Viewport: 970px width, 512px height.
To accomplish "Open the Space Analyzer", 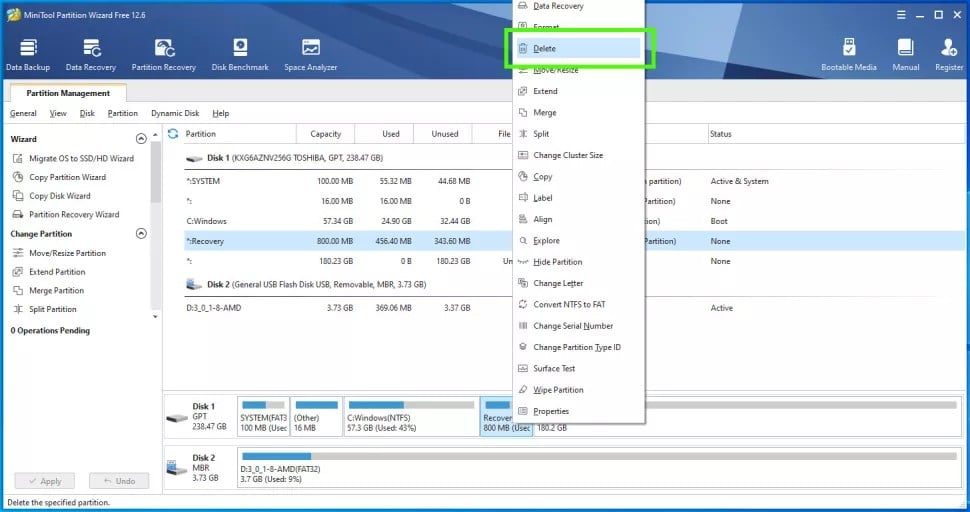I will pyautogui.click(x=311, y=54).
